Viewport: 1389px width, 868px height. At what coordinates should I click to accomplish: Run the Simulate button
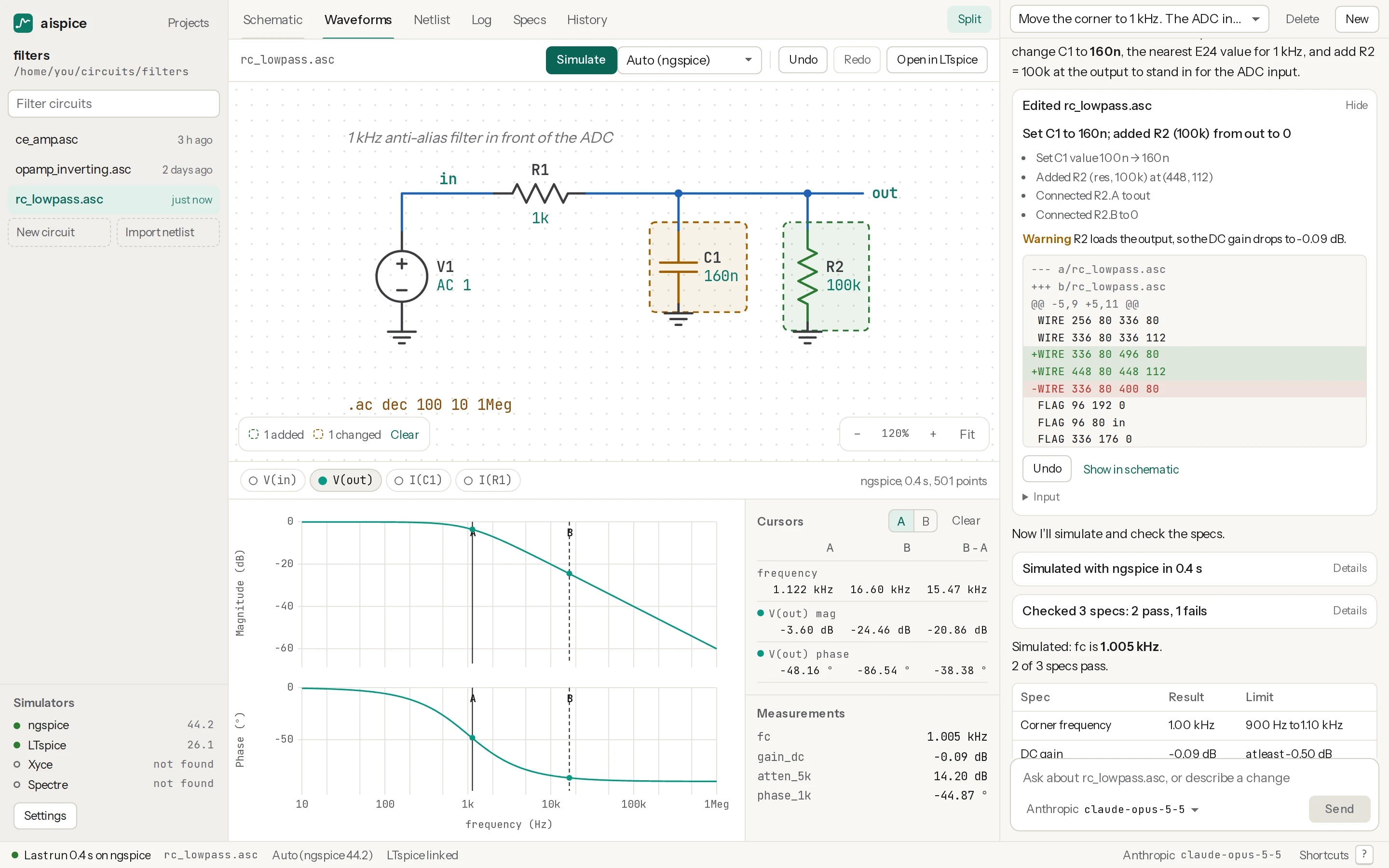click(581, 60)
